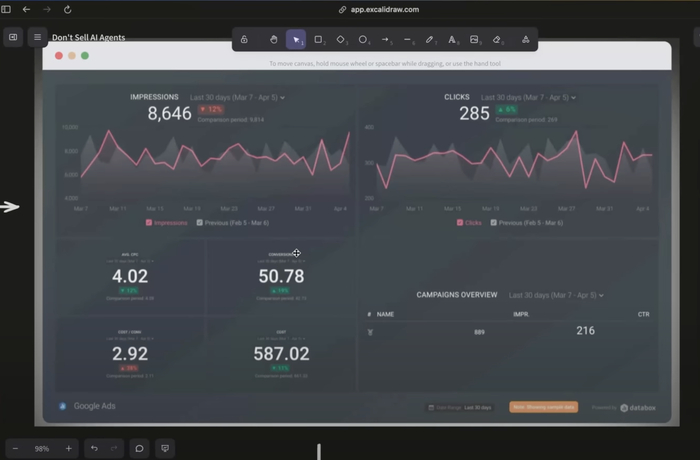Select the Hand panning tool
This screenshot has height=460, width=700.
coord(273,40)
